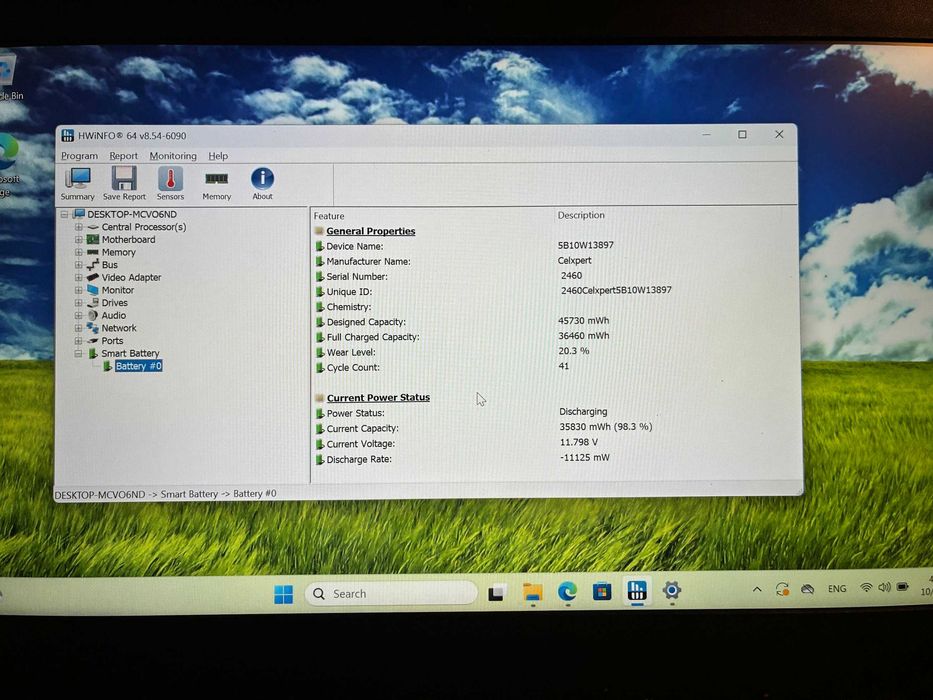Image resolution: width=933 pixels, height=700 pixels.
Task: Click the Windows Start button
Action: coord(283,593)
